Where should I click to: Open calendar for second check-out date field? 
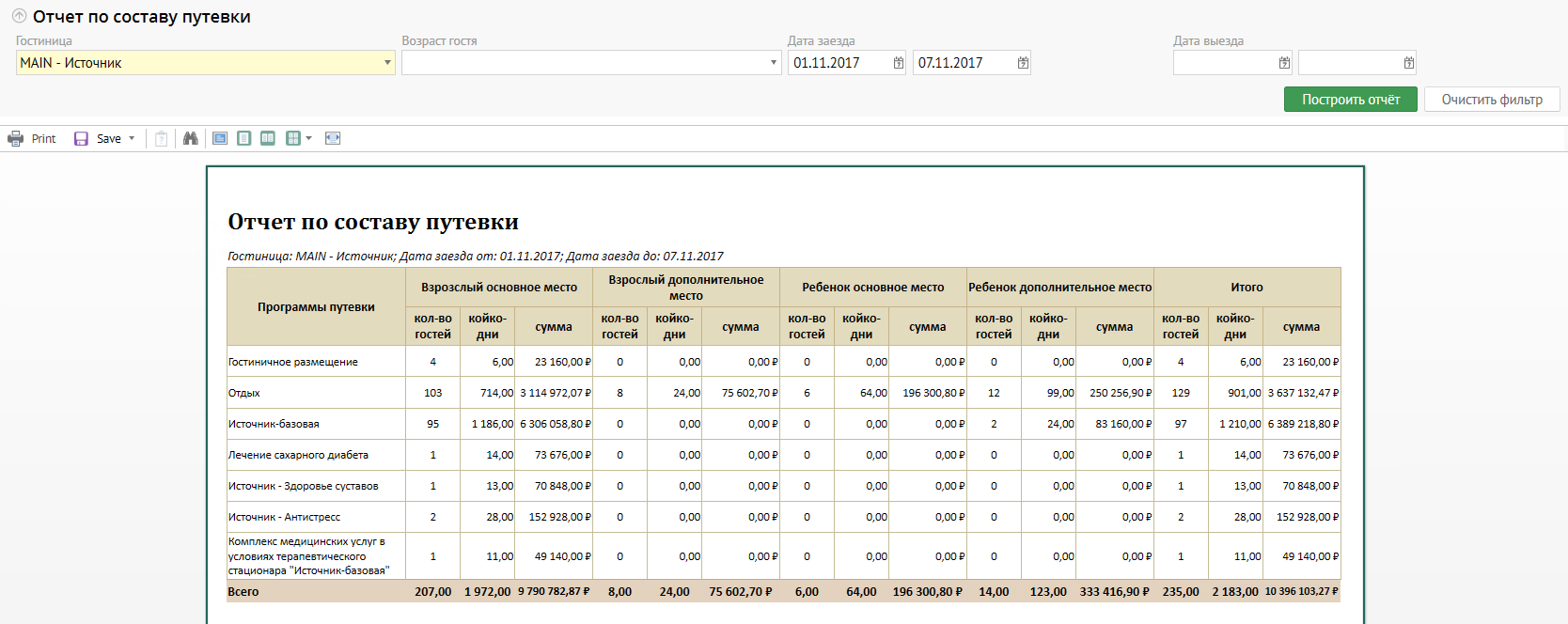pos(1408,63)
